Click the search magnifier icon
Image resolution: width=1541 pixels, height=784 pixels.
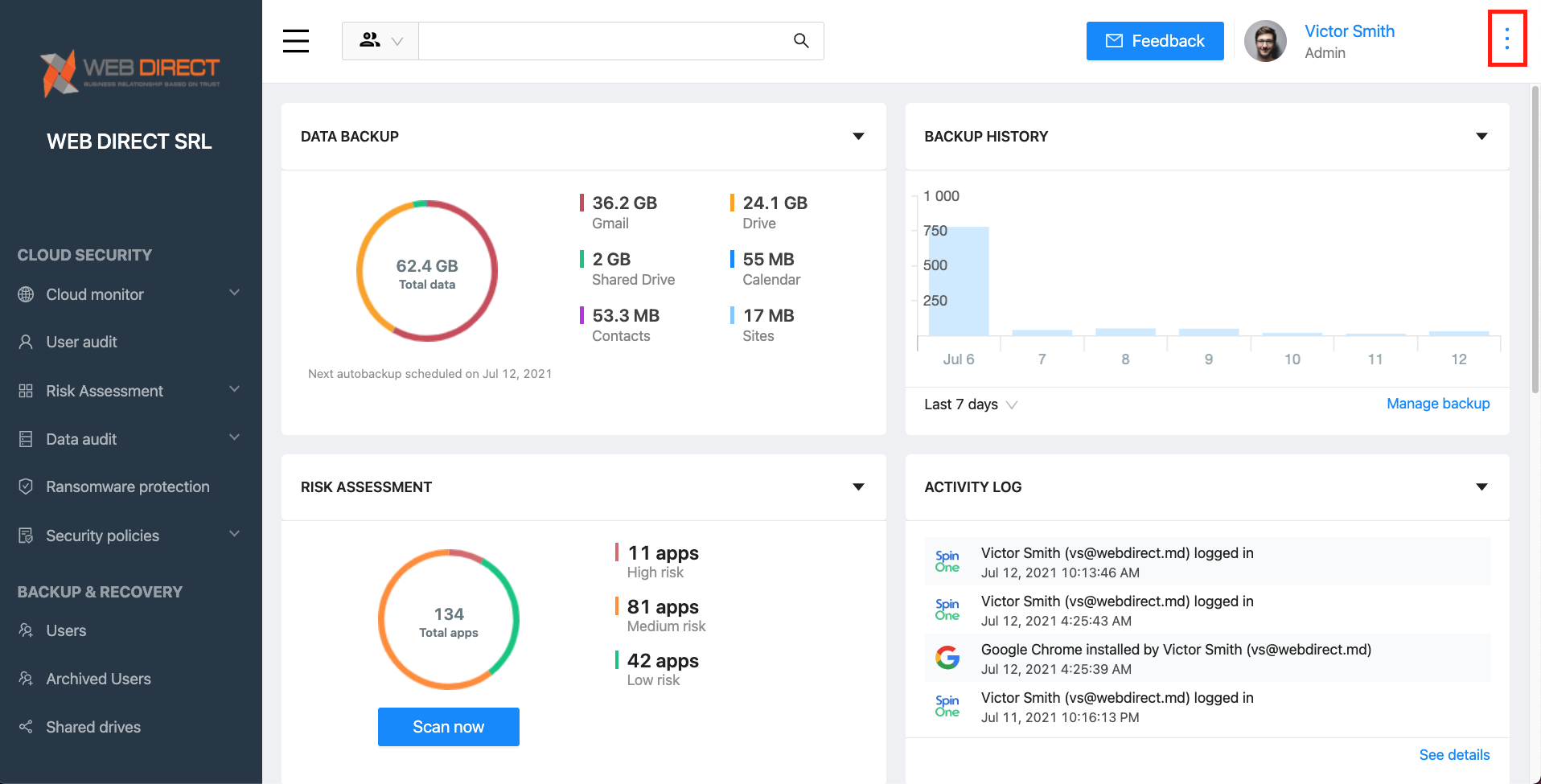pyautogui.click(x=800, y=41)
